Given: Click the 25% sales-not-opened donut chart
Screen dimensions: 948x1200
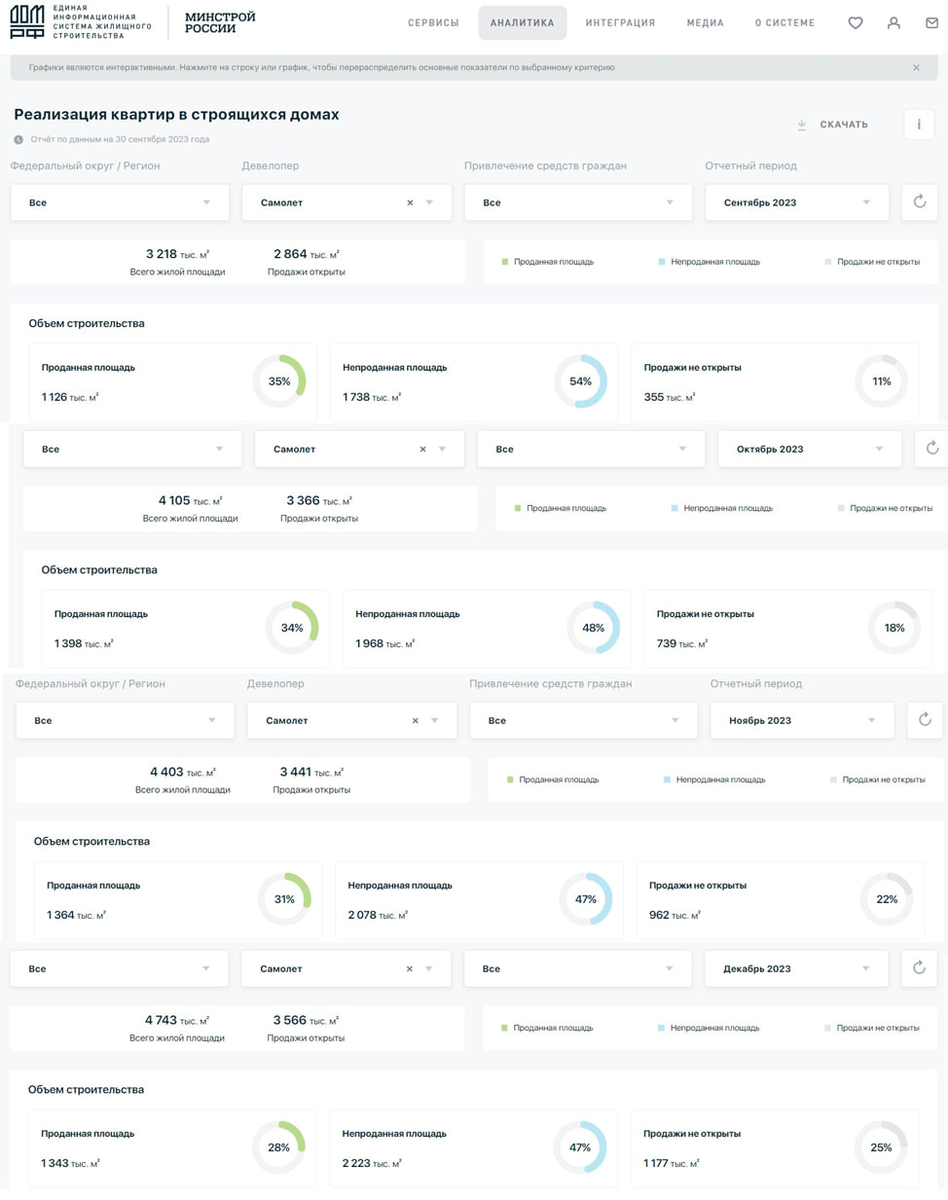Looking at the screenshot, I should coord(881,1147).
